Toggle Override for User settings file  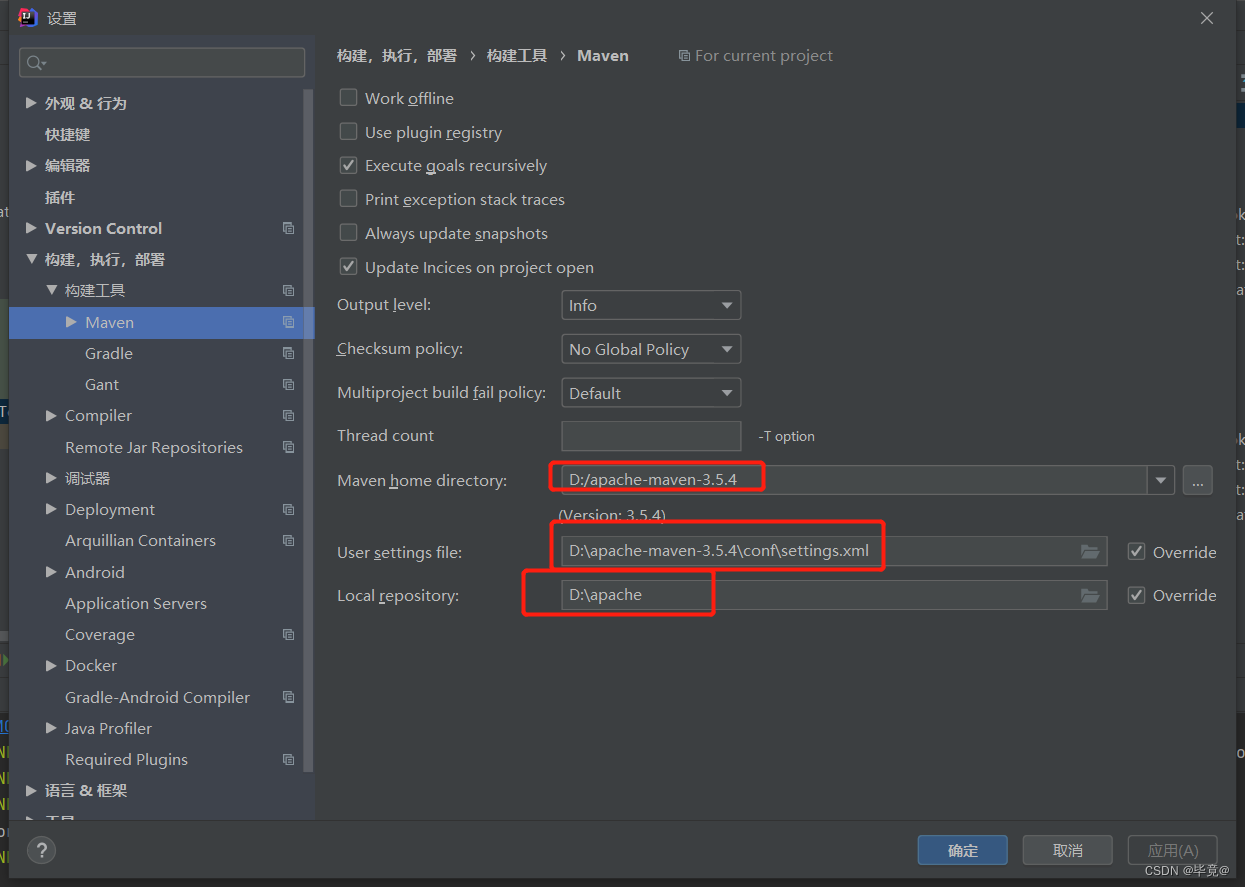(1136, 552)
